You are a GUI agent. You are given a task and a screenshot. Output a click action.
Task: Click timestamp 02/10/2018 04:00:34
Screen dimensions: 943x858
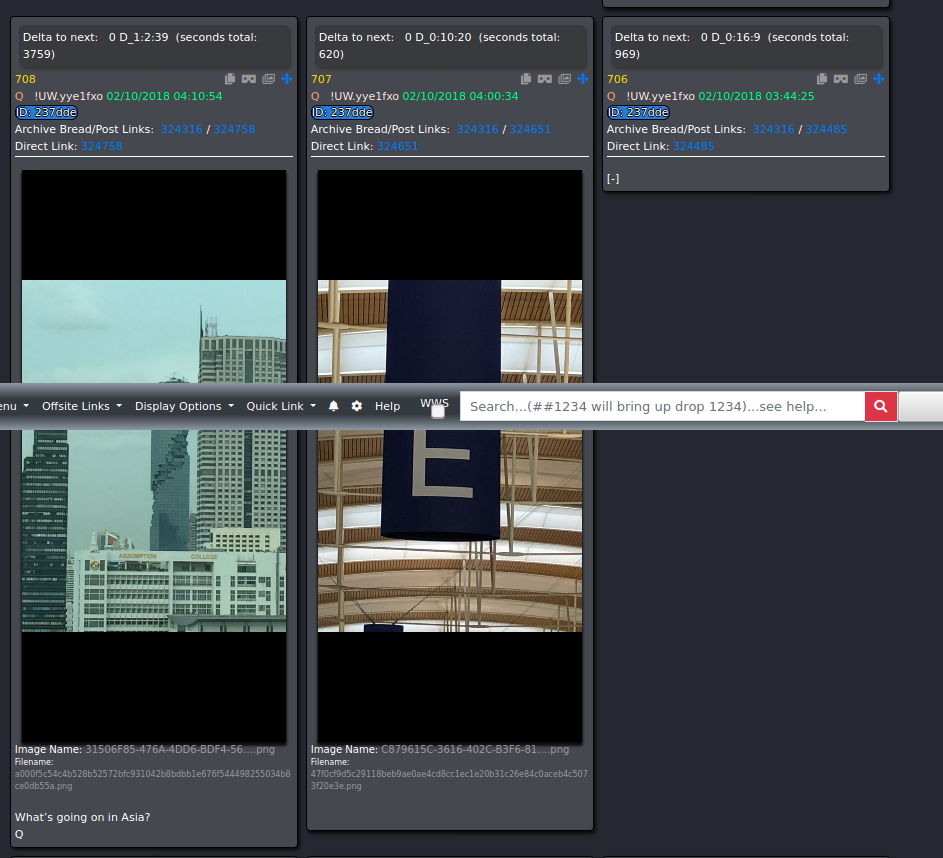click(x=460, y=96)
